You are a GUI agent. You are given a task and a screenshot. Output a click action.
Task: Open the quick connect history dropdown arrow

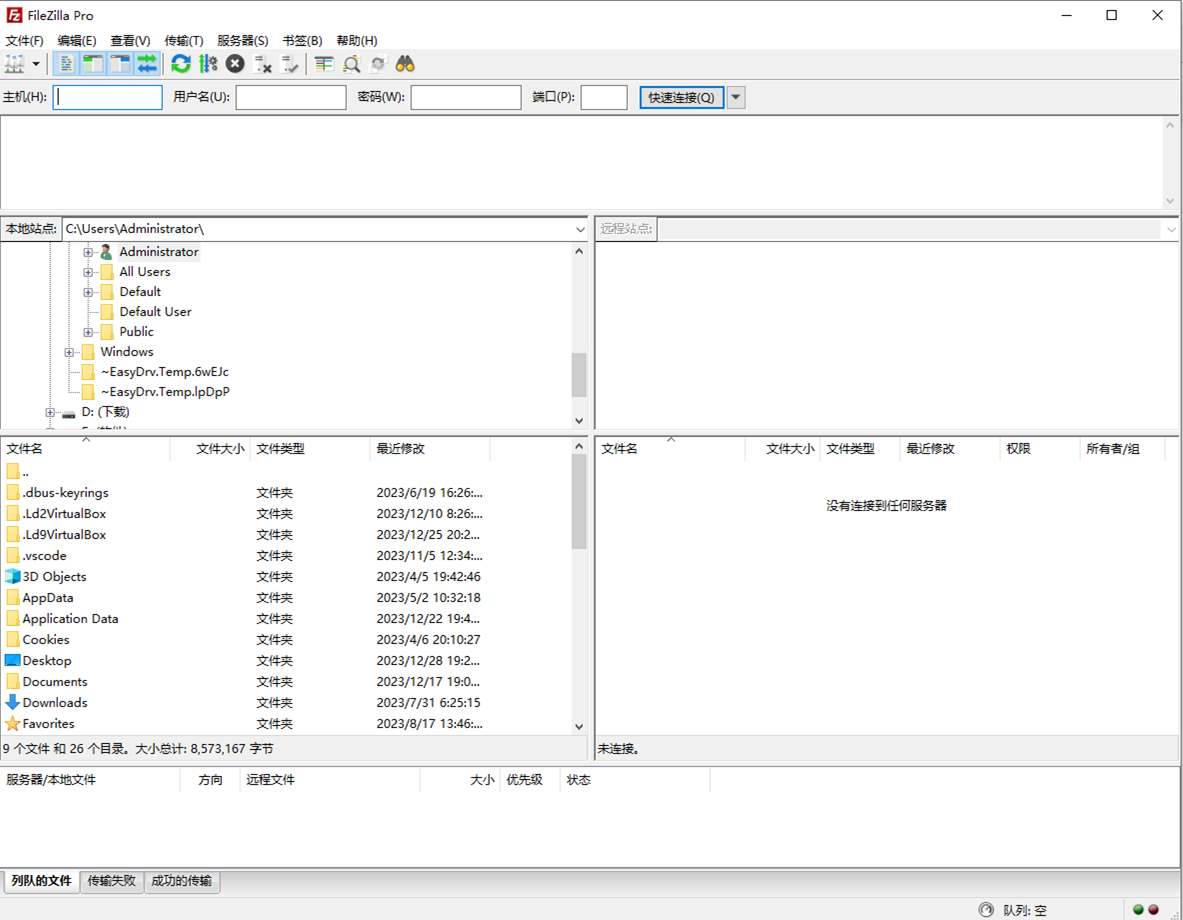pos(736,97)
